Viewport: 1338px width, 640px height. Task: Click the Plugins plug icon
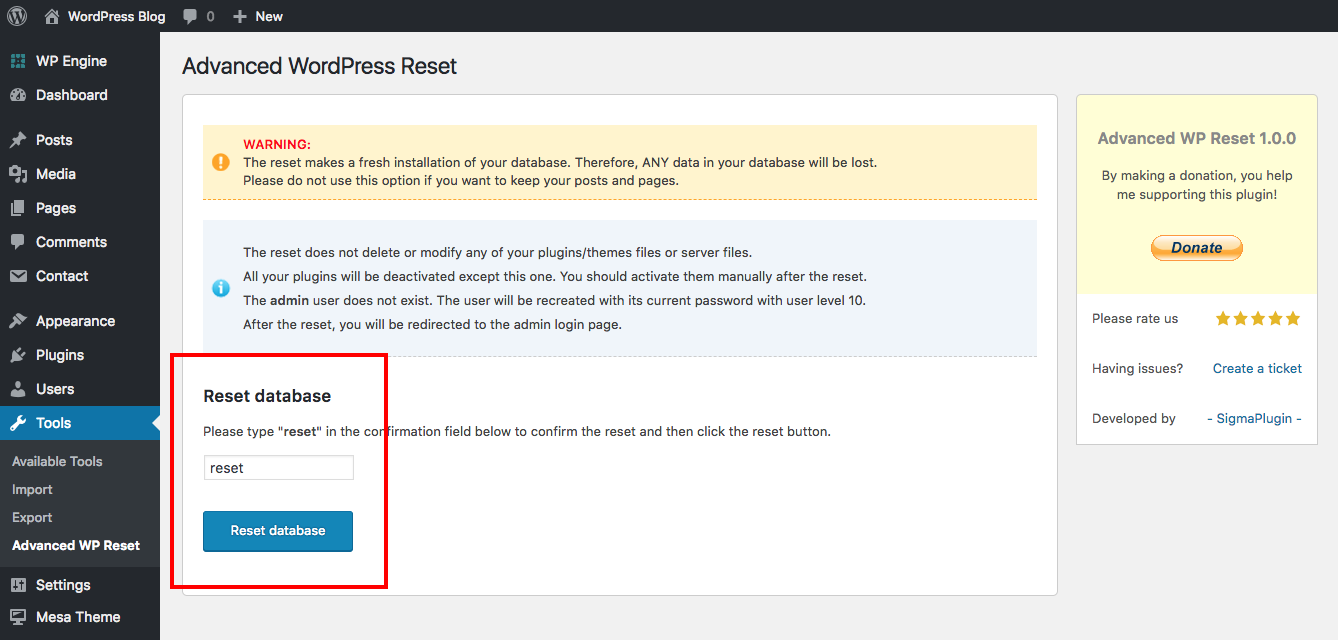point(18,355)
